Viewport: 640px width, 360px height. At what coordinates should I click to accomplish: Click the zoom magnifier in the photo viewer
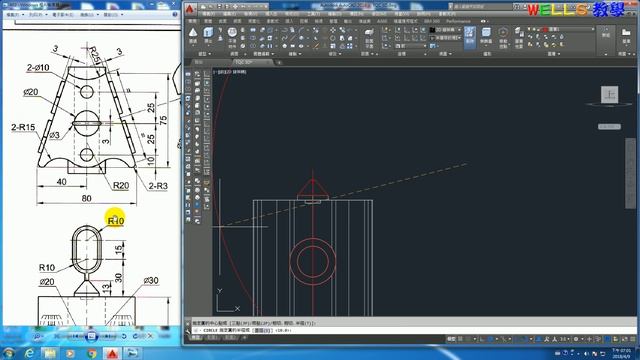[x=37, y=336]
